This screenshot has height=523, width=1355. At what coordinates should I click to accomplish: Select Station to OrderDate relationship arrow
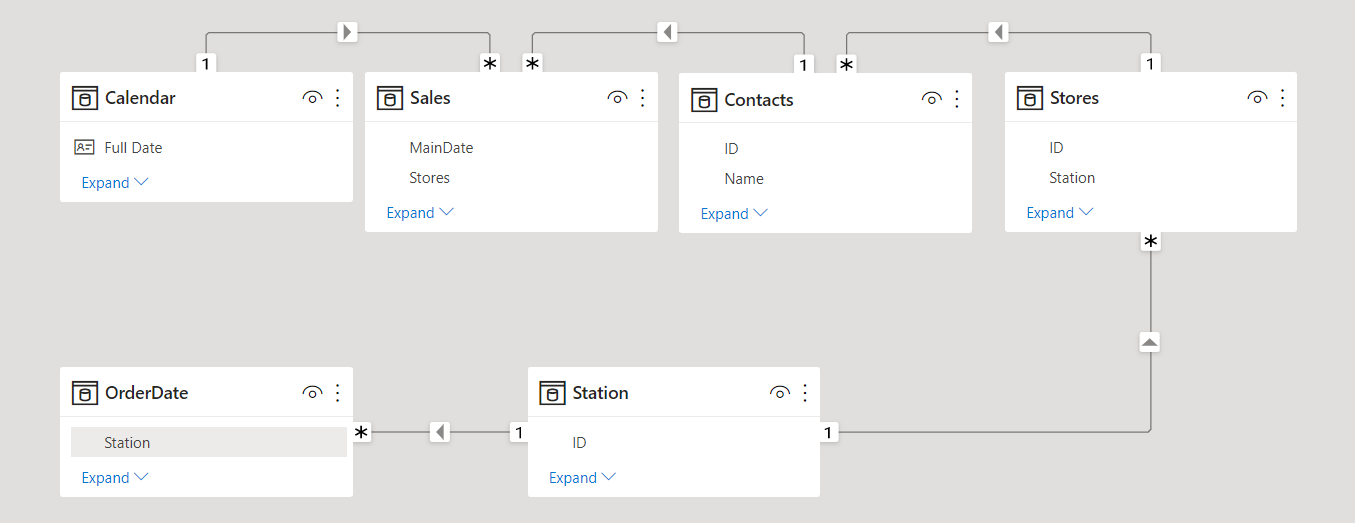pos(440,432)
